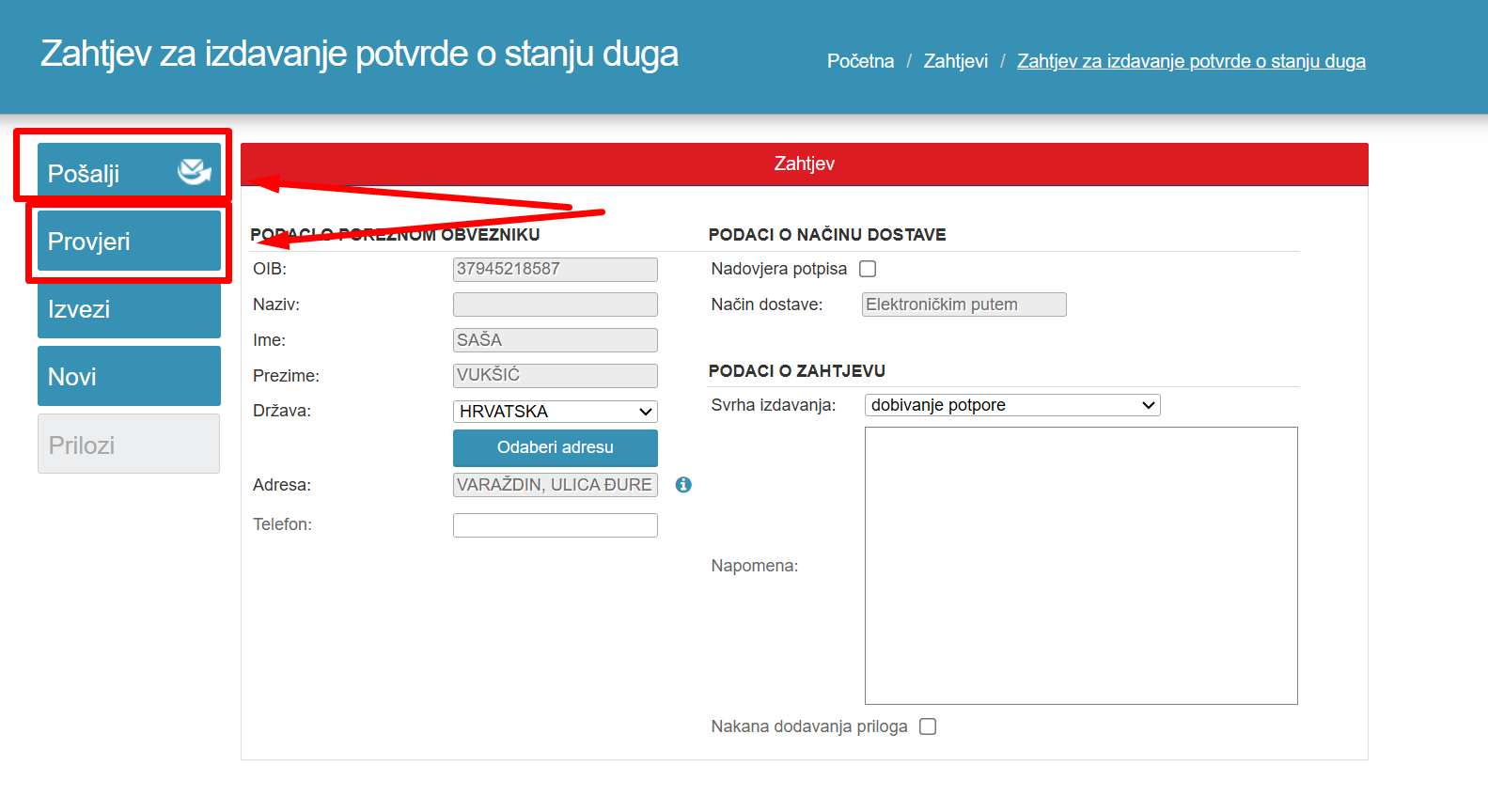
Task: Click the PODACI O NAČINU DOSTAVE heading
Action: click(827, 235)
